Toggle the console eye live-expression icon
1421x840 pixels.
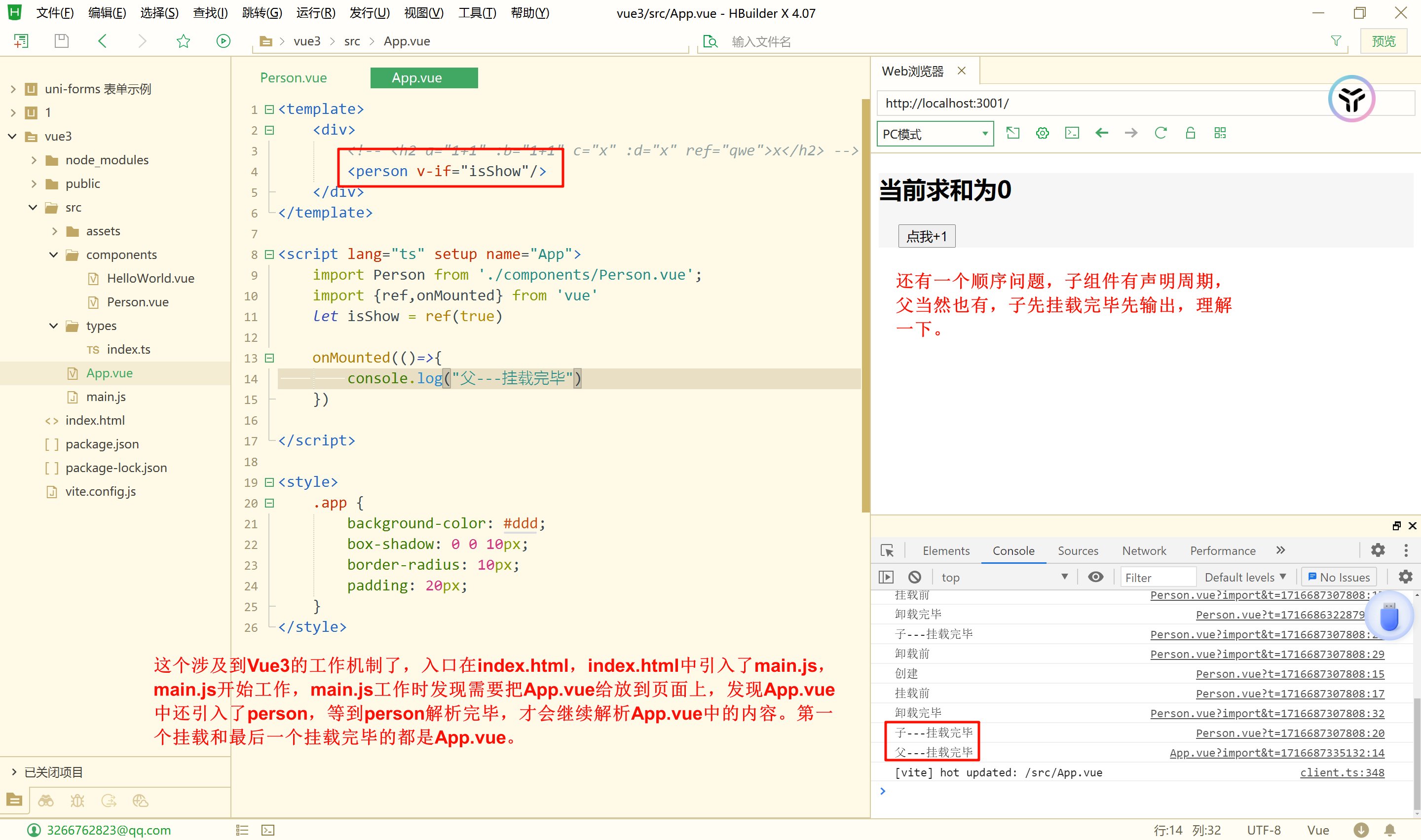tap(1095, 577)
